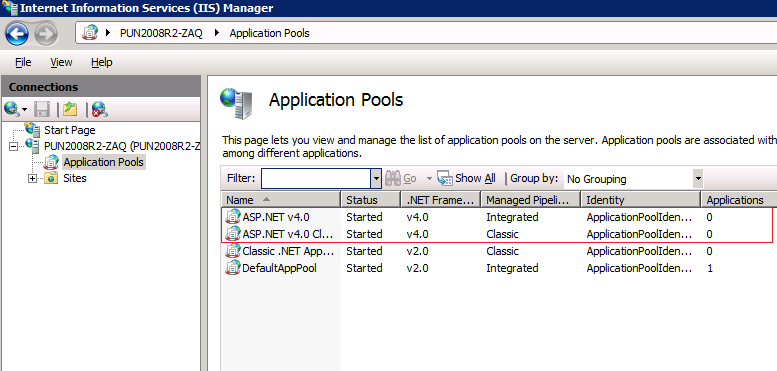Collapse the PUN2008R2-ZAQ server node
The height and width of the screenshot is (371, 777).
point(13,146)
